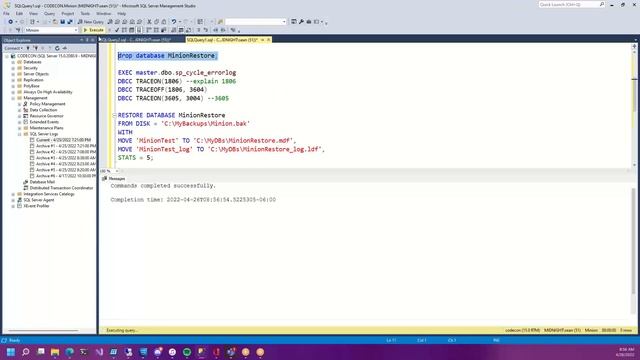Expand the Security node
Screen dimensions: 640x360
click(x=13, y=68)
